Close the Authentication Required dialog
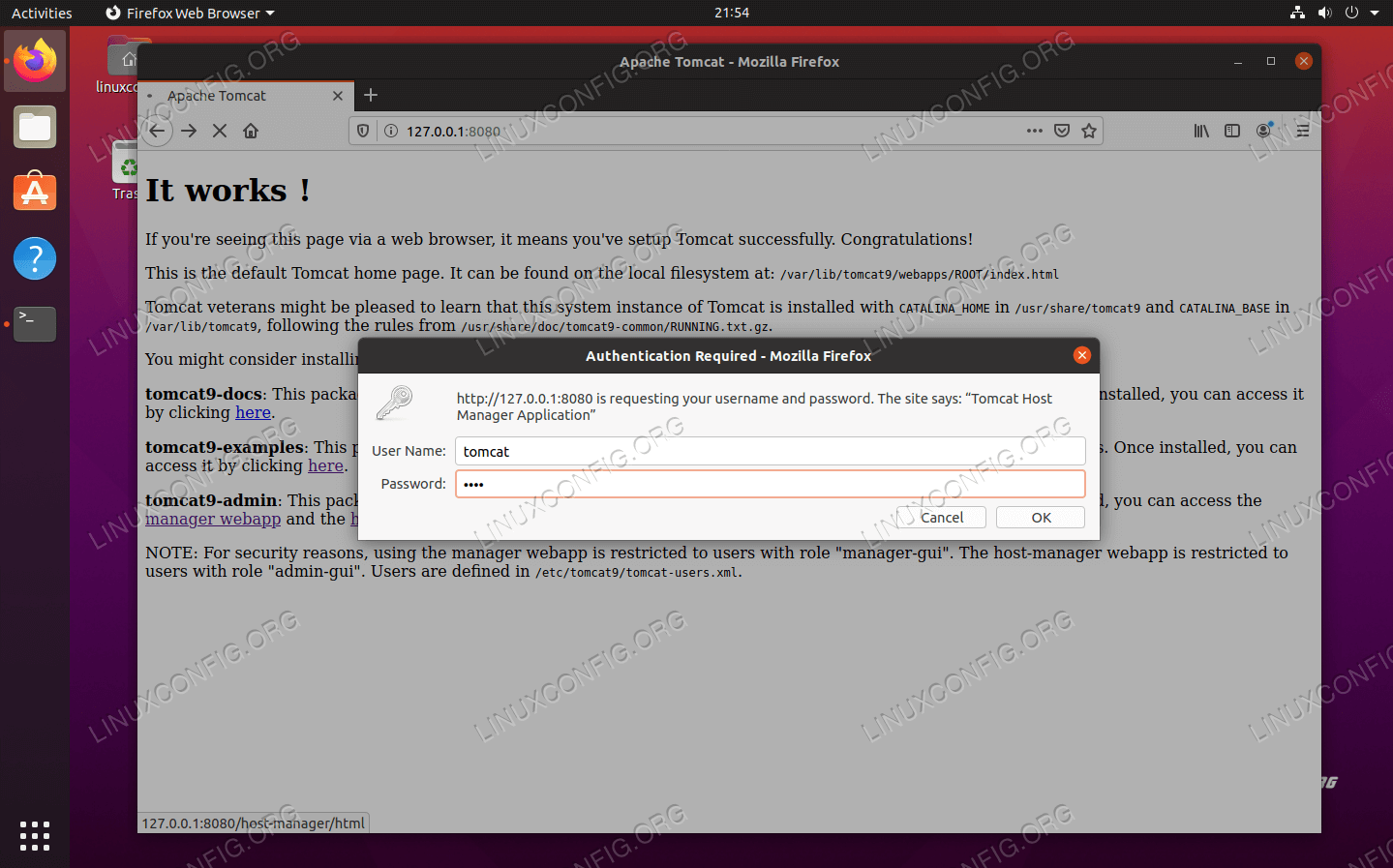The image size is (1393, 868). pos(1082,355)
